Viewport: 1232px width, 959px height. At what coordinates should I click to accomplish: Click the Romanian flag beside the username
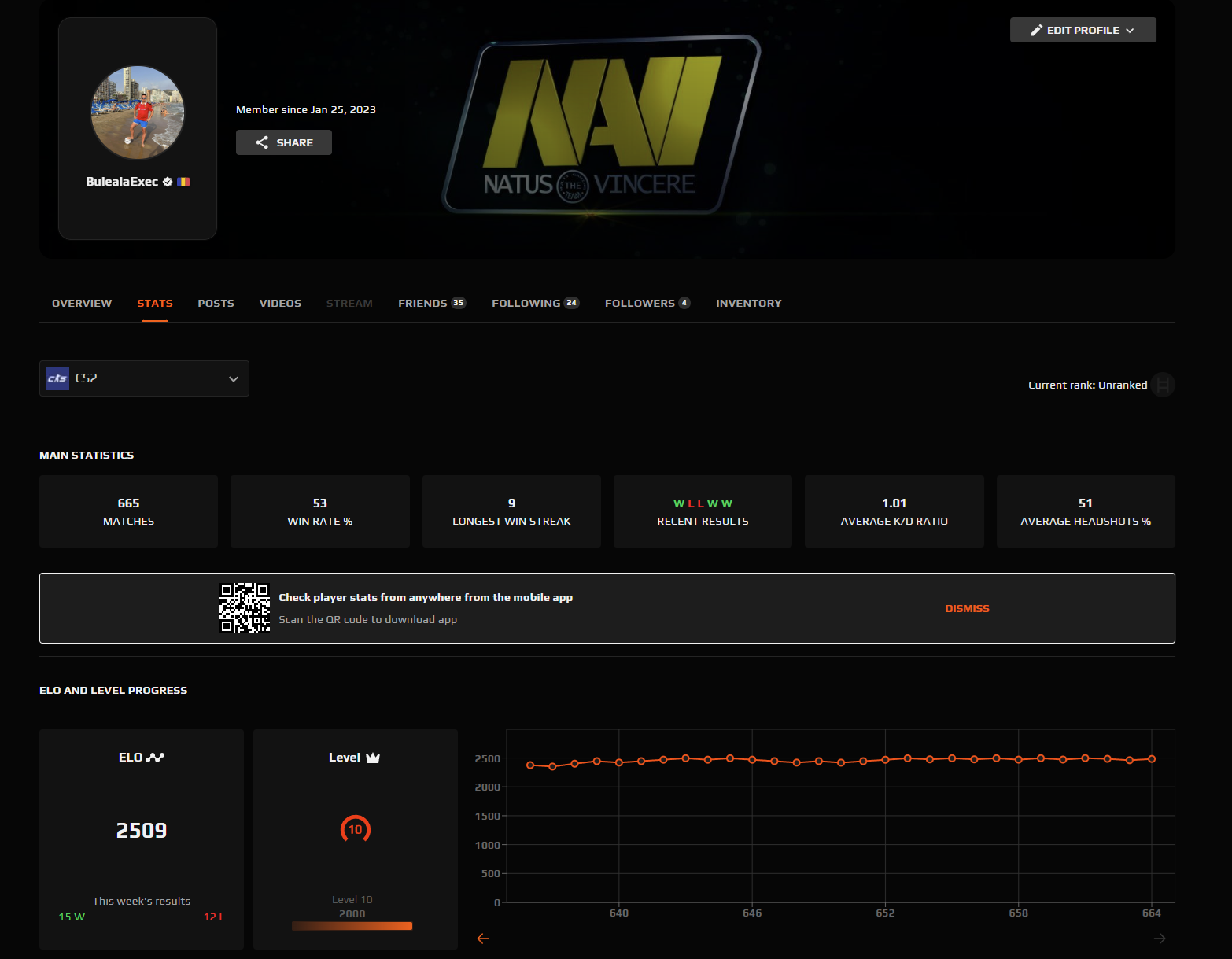pos(183,182)
